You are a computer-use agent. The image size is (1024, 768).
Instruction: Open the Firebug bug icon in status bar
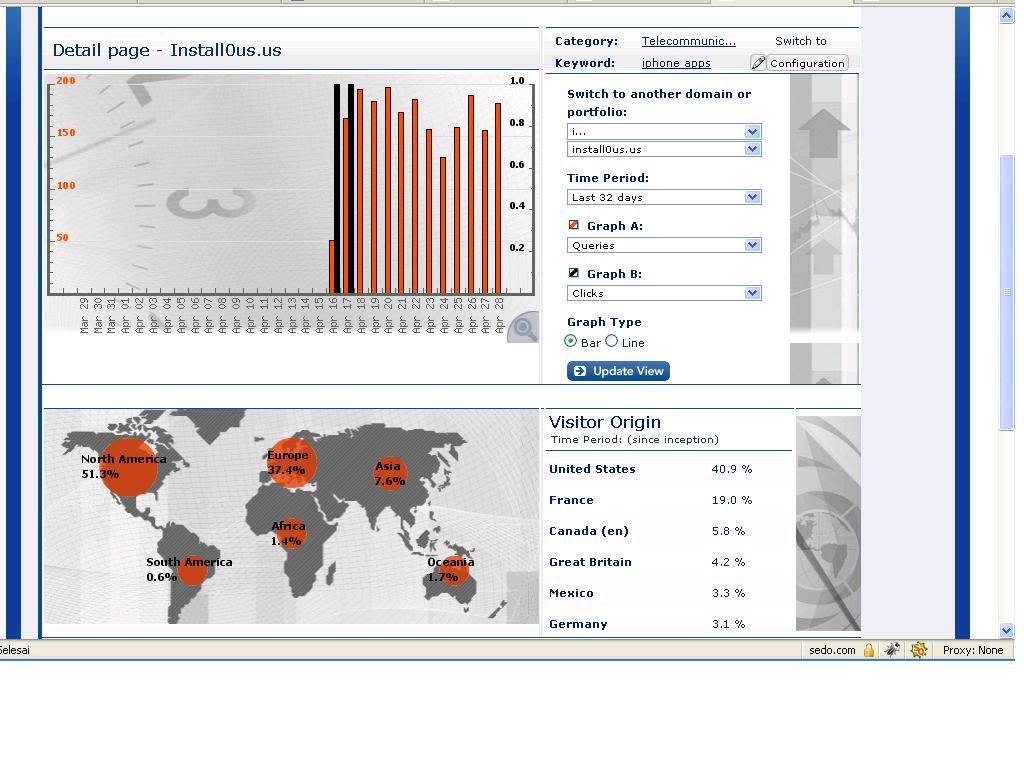(892, 650)
